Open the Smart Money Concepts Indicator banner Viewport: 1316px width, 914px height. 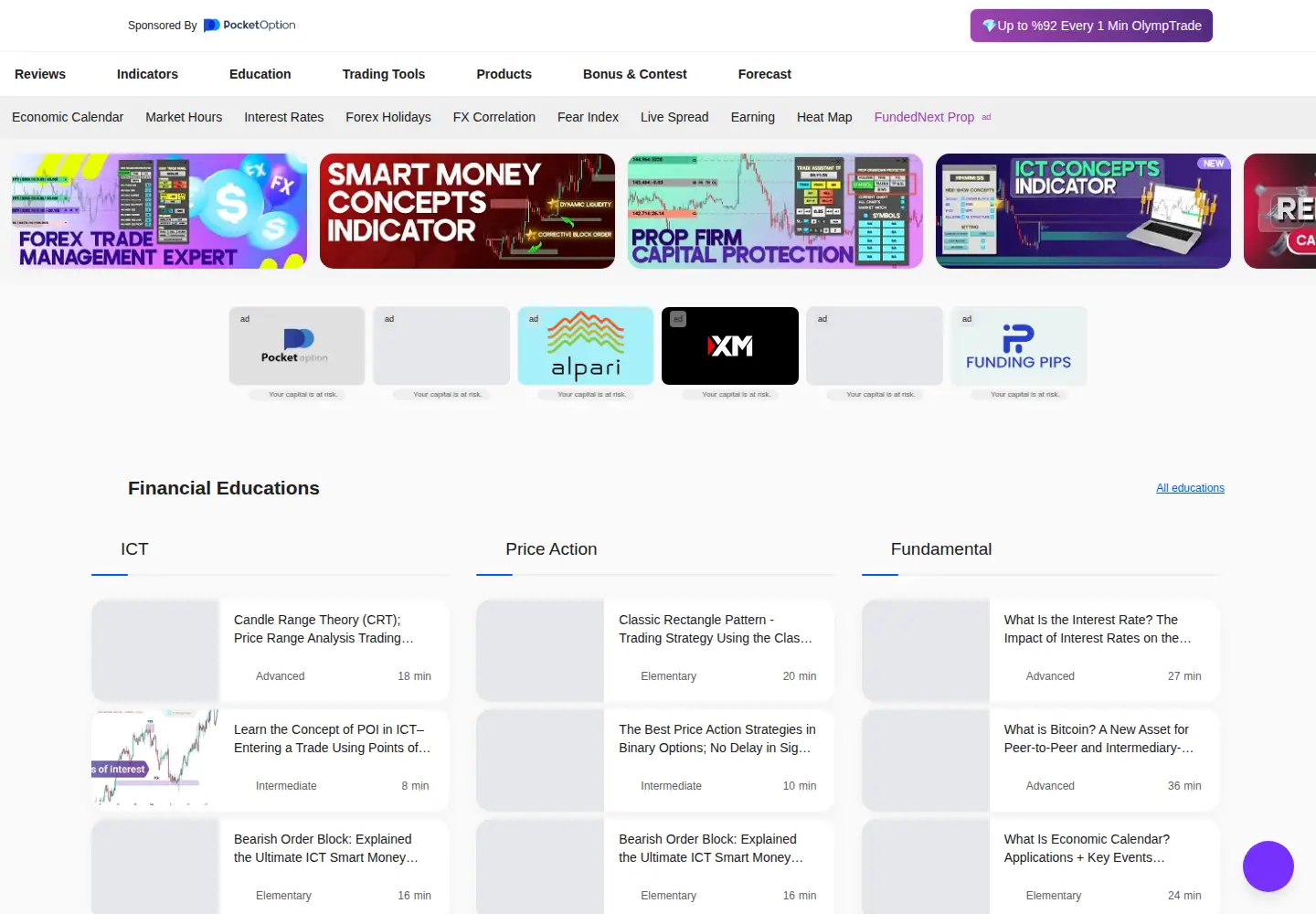pyautogui.click(x=467, y=211)
